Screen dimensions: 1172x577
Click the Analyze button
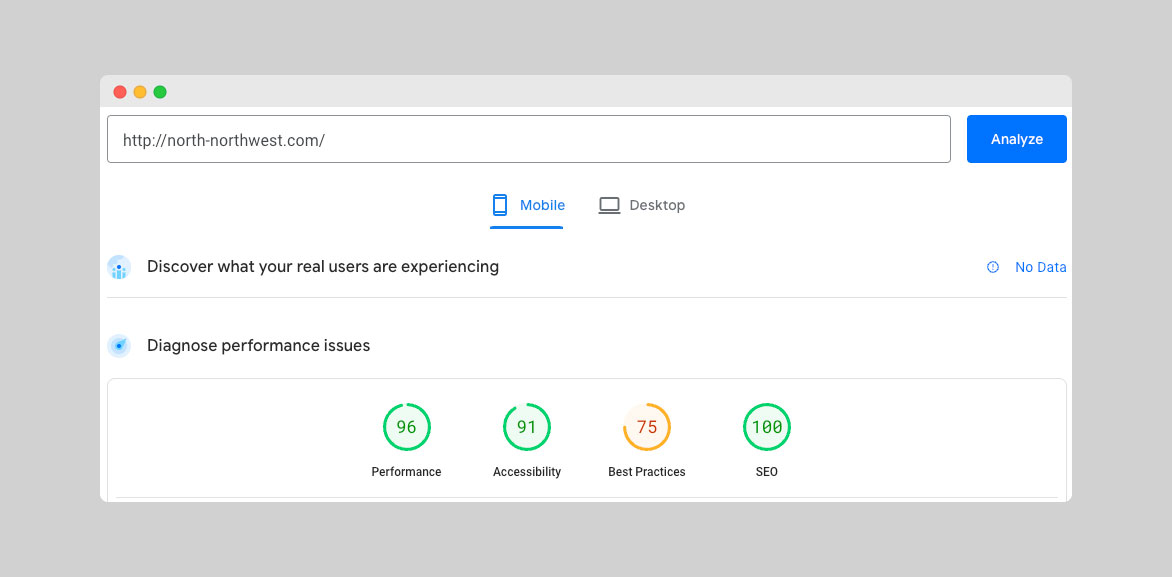point(1016,139)
